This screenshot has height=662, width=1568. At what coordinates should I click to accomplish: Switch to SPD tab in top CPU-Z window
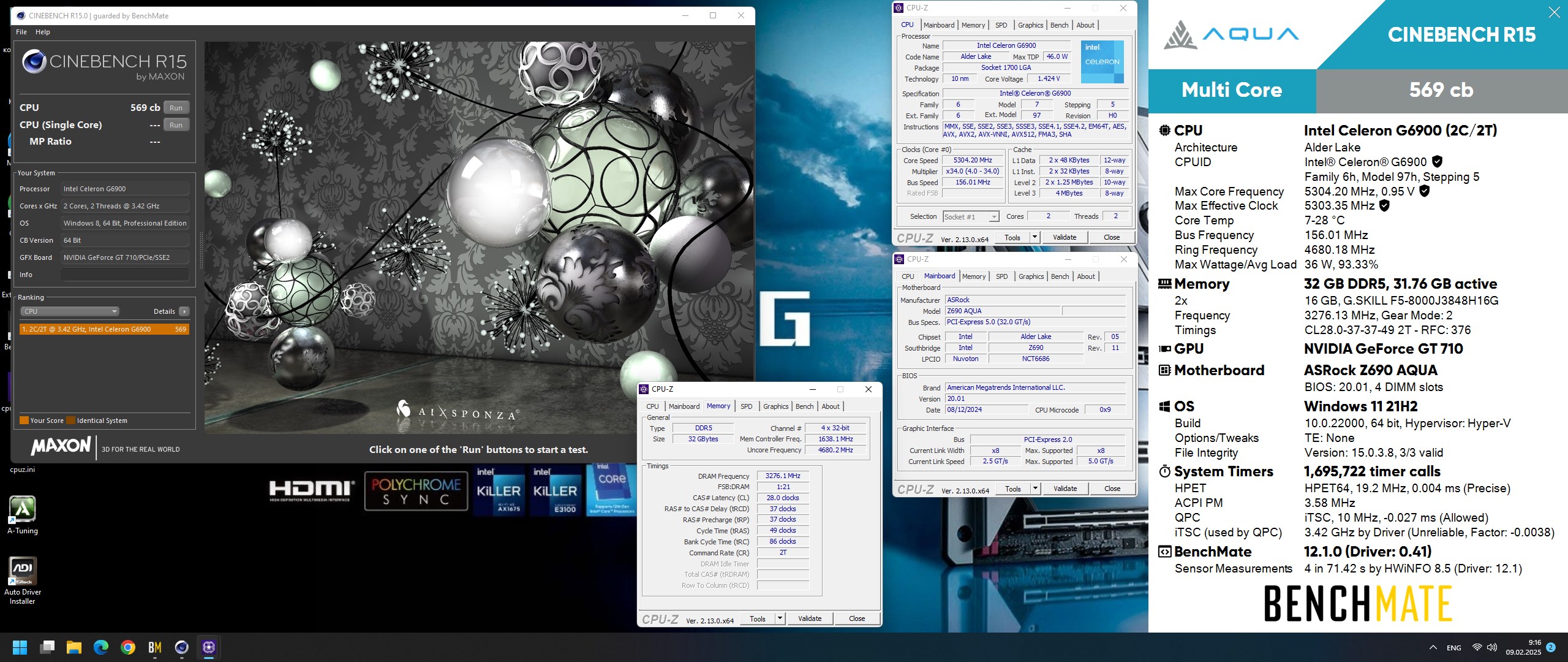tap(1001, 25)
